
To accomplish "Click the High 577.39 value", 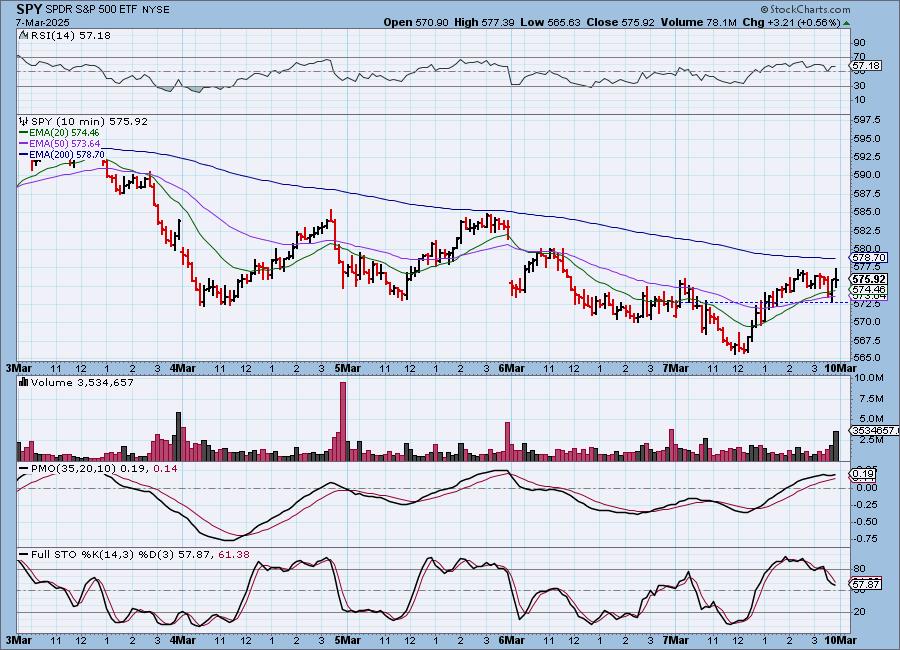I will coord(484,22).
